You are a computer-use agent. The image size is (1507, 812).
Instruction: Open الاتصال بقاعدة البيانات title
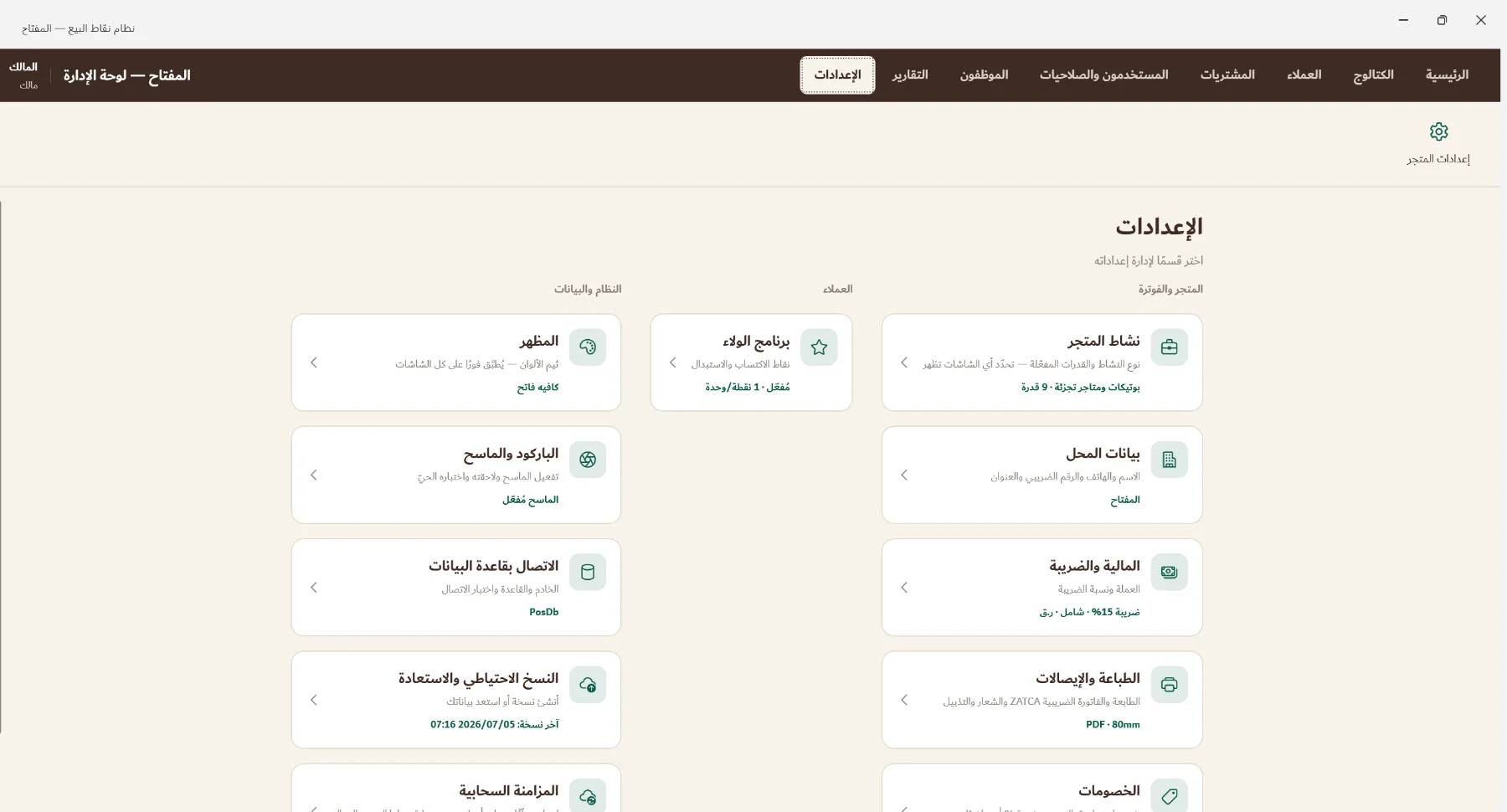[493, 566]
